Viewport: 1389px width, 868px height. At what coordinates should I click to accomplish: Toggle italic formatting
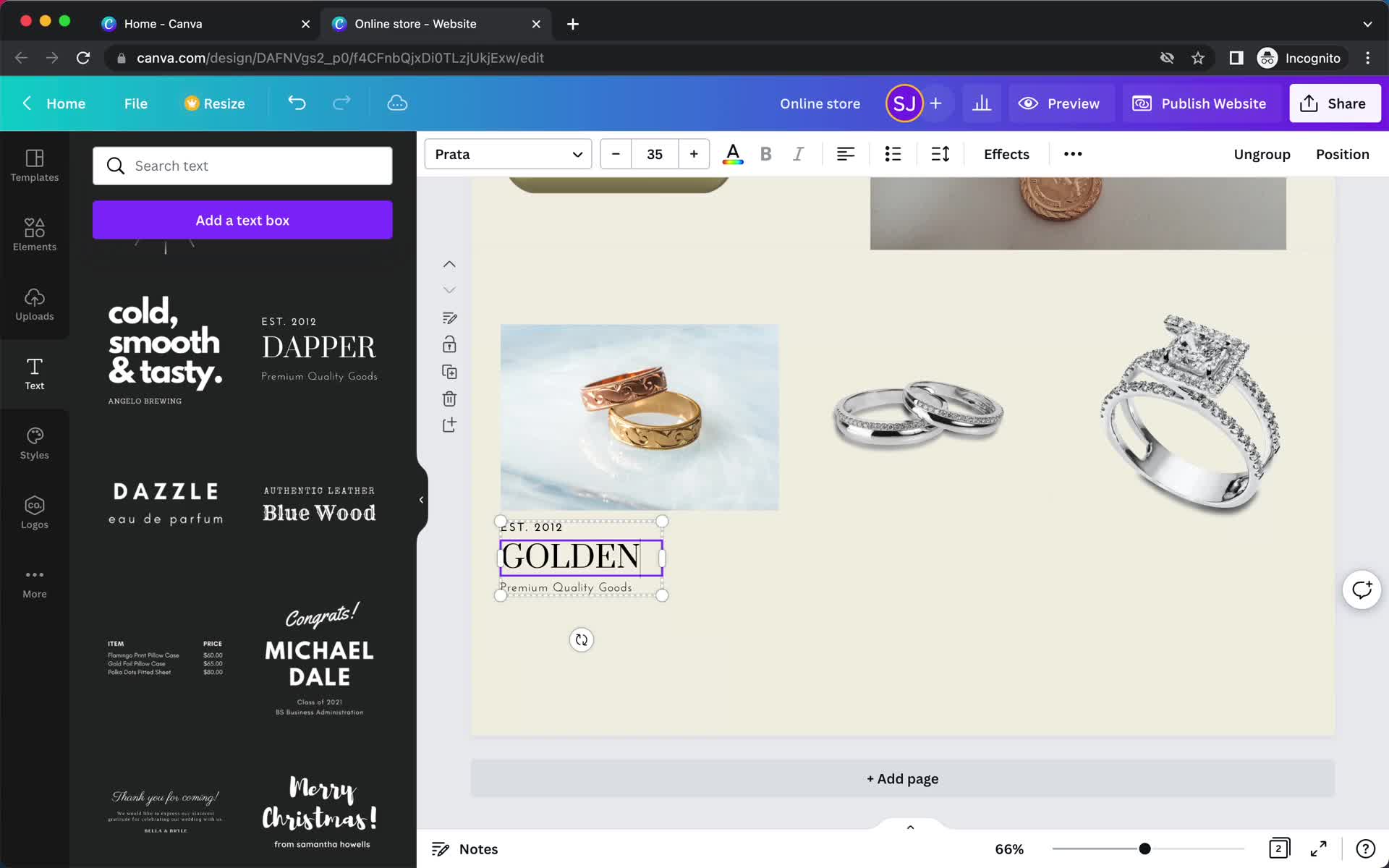pos(799,154)
